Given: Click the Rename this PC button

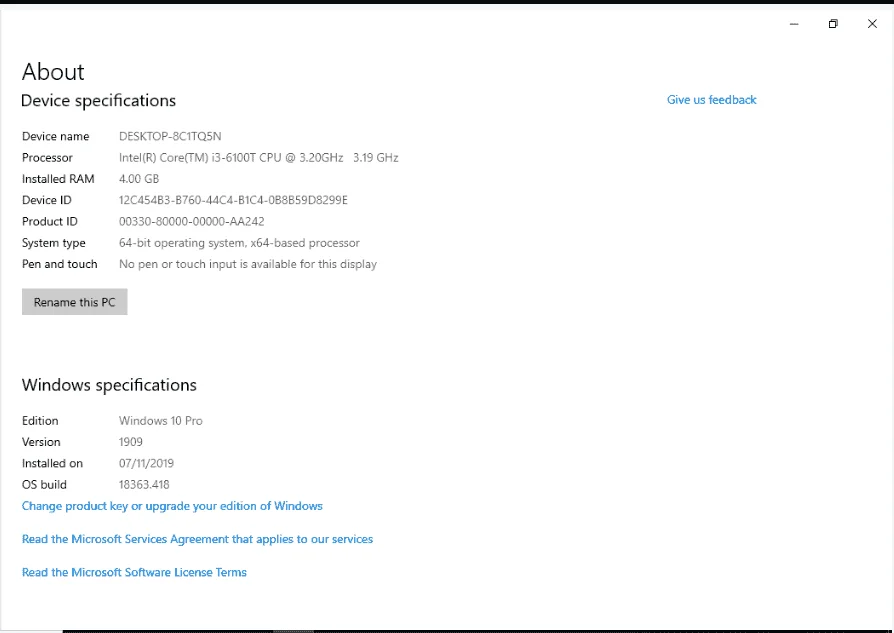Looking at the screenshot, I should click(74, 302).
